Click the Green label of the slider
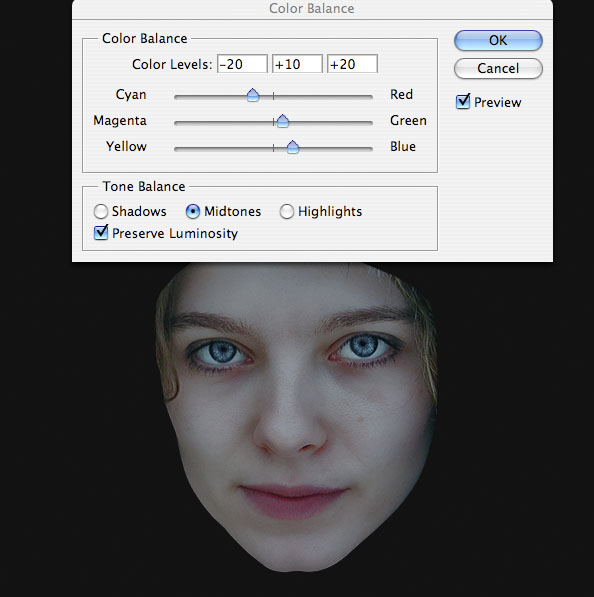The height and width of the screenshot is (597, 594). pos(408,121)
